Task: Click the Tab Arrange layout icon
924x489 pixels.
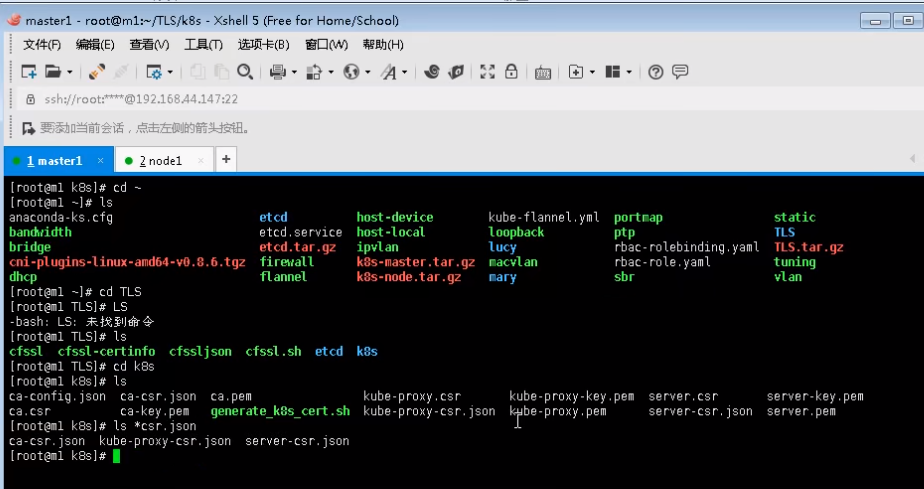Action: [x=613, y=72]
